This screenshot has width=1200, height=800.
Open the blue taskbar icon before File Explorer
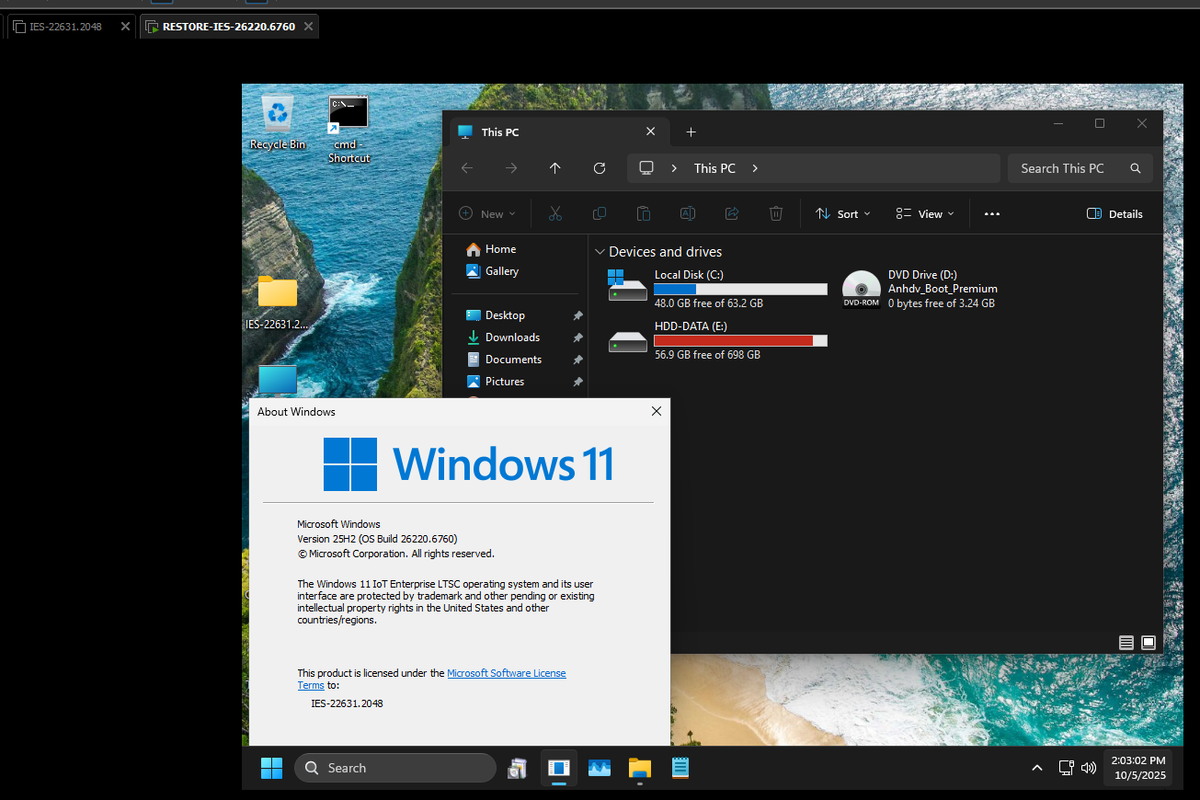[x=599, y=768]
